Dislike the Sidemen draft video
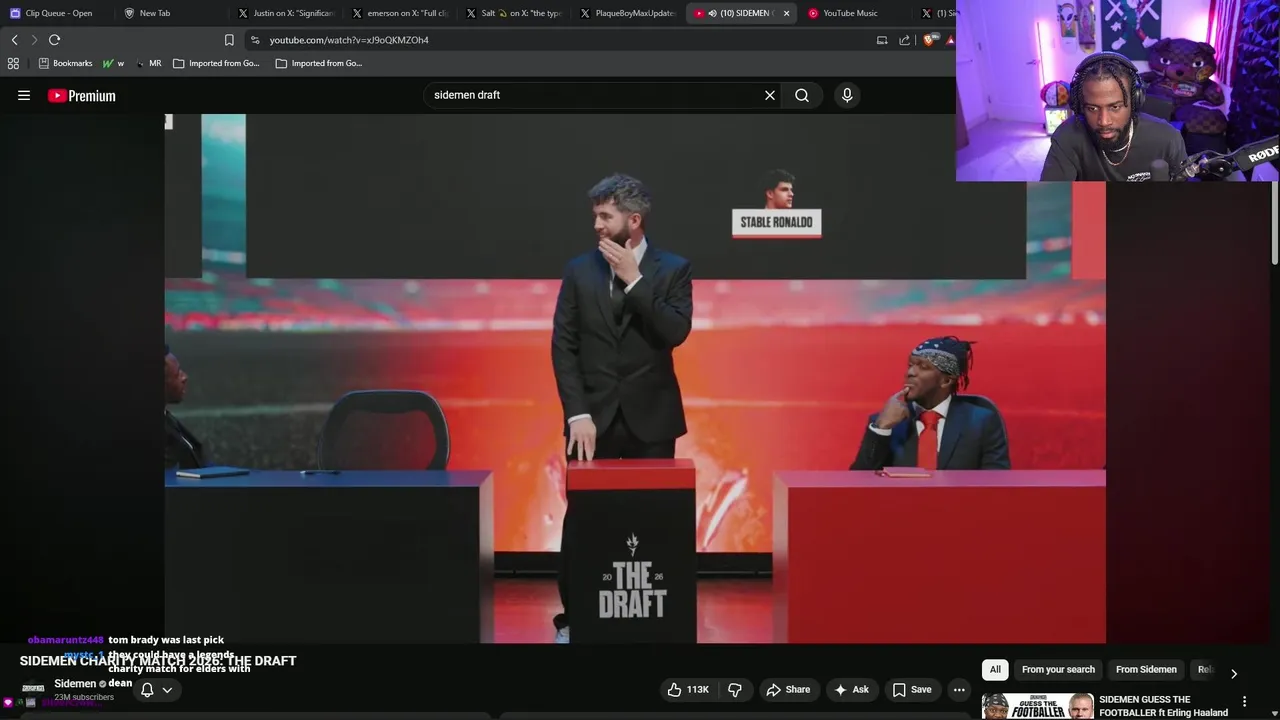1280x720 pixels. click(x=735, y=690)
